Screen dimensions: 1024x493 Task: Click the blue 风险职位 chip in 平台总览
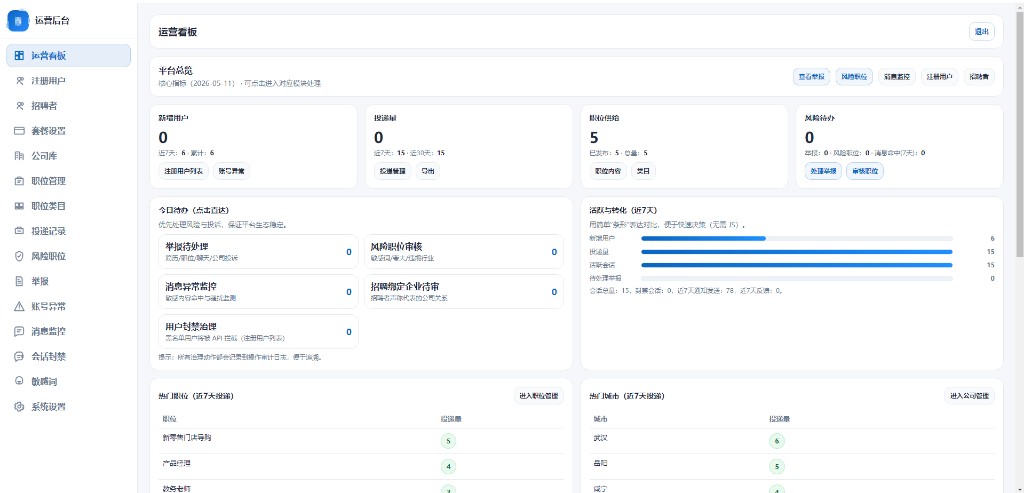pyautogui.click(x=854, y=76)
